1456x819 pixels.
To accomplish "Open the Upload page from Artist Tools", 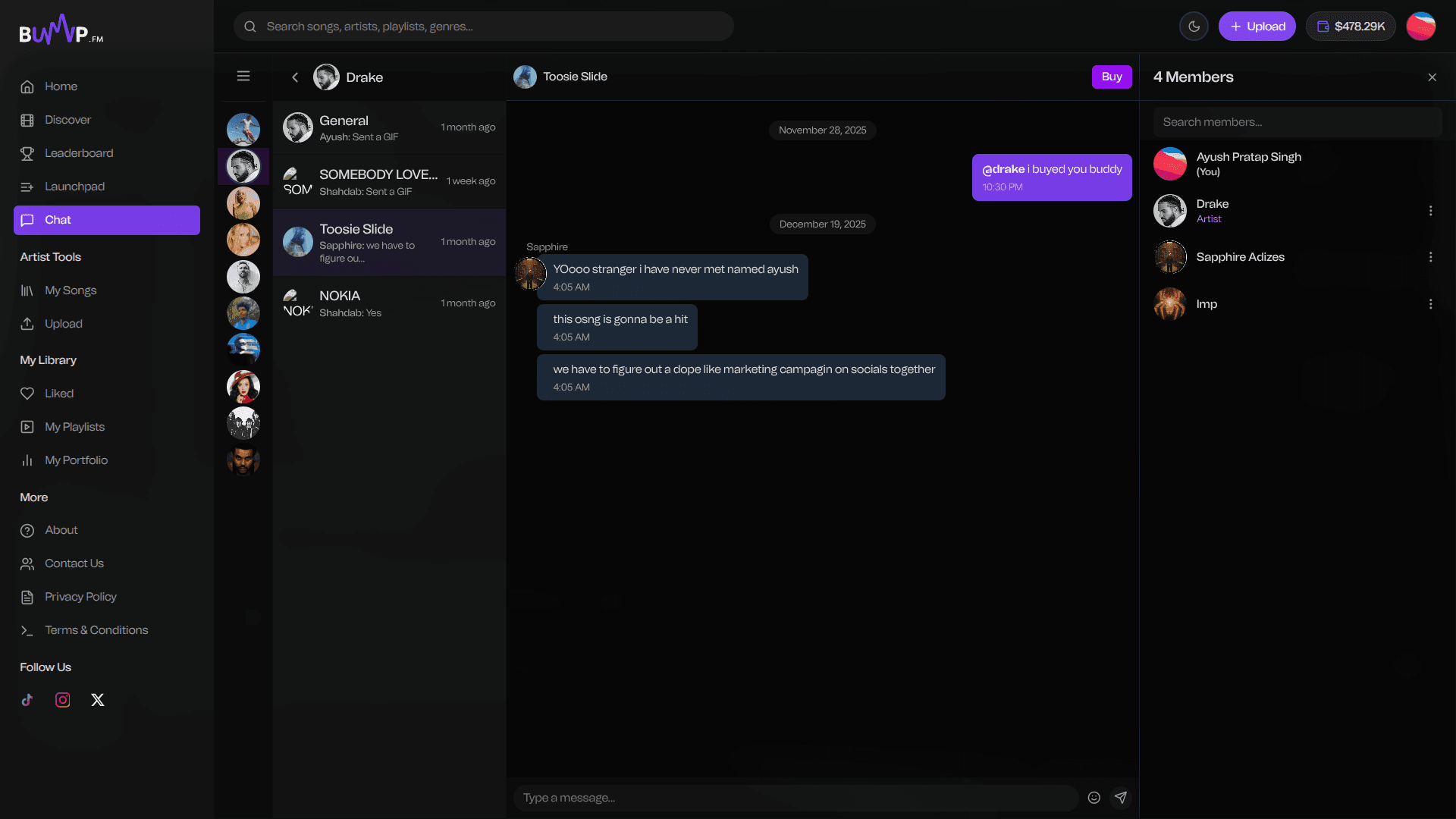I will pyautogui.click(x=64, y=323).
